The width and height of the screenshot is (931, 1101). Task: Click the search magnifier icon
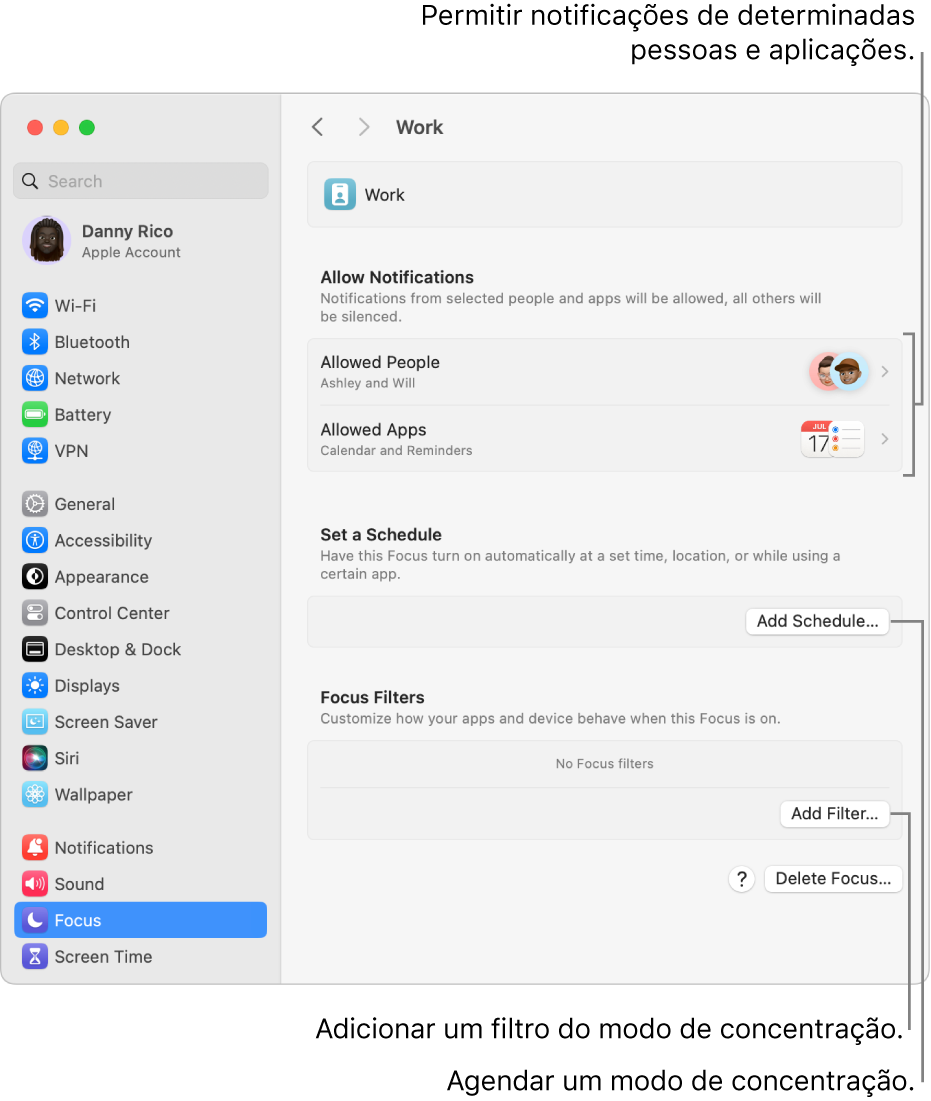pyautogui.click(x=30, y=181)
